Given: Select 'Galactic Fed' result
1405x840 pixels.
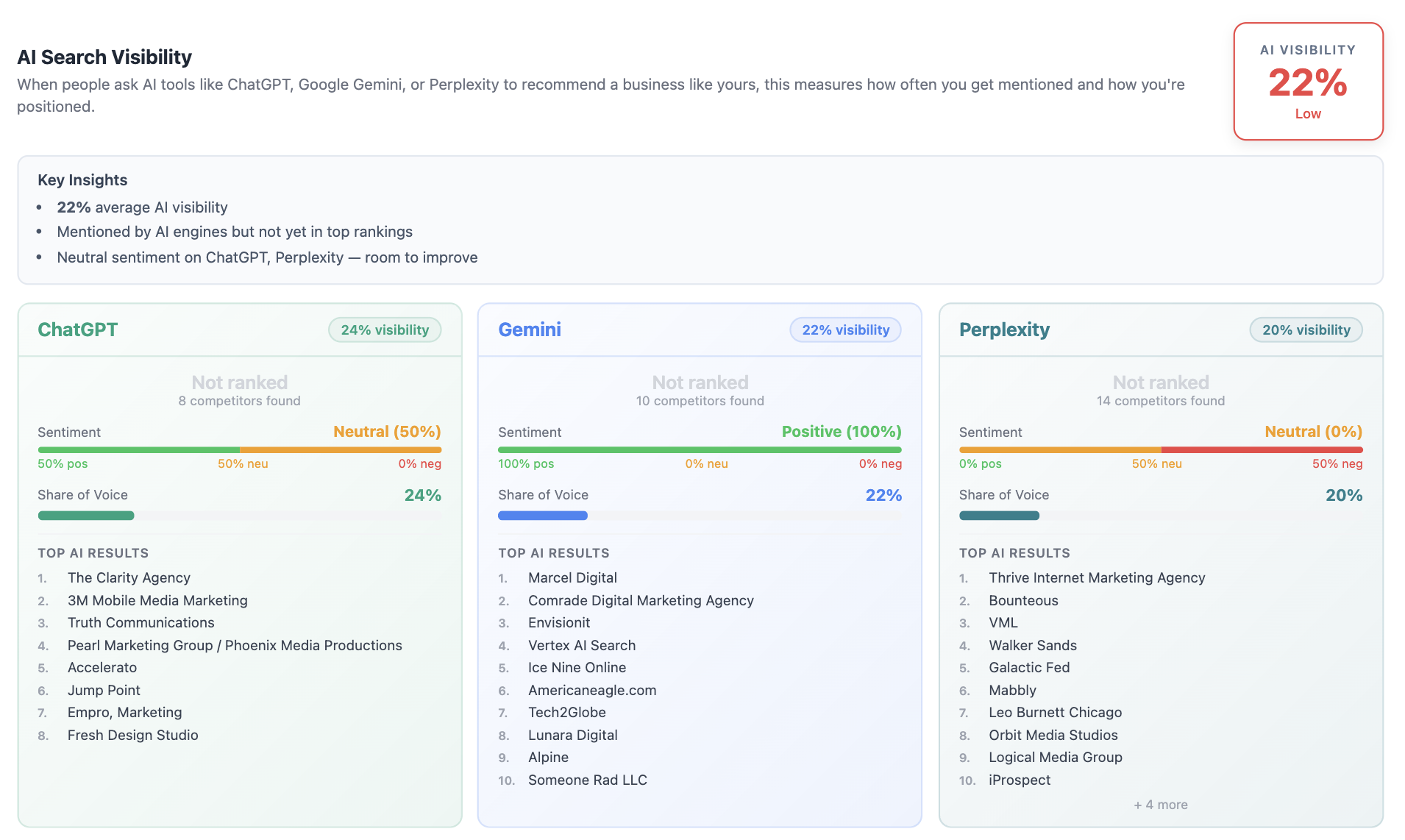Looking at the screenshot, I should click(1029, 668).
